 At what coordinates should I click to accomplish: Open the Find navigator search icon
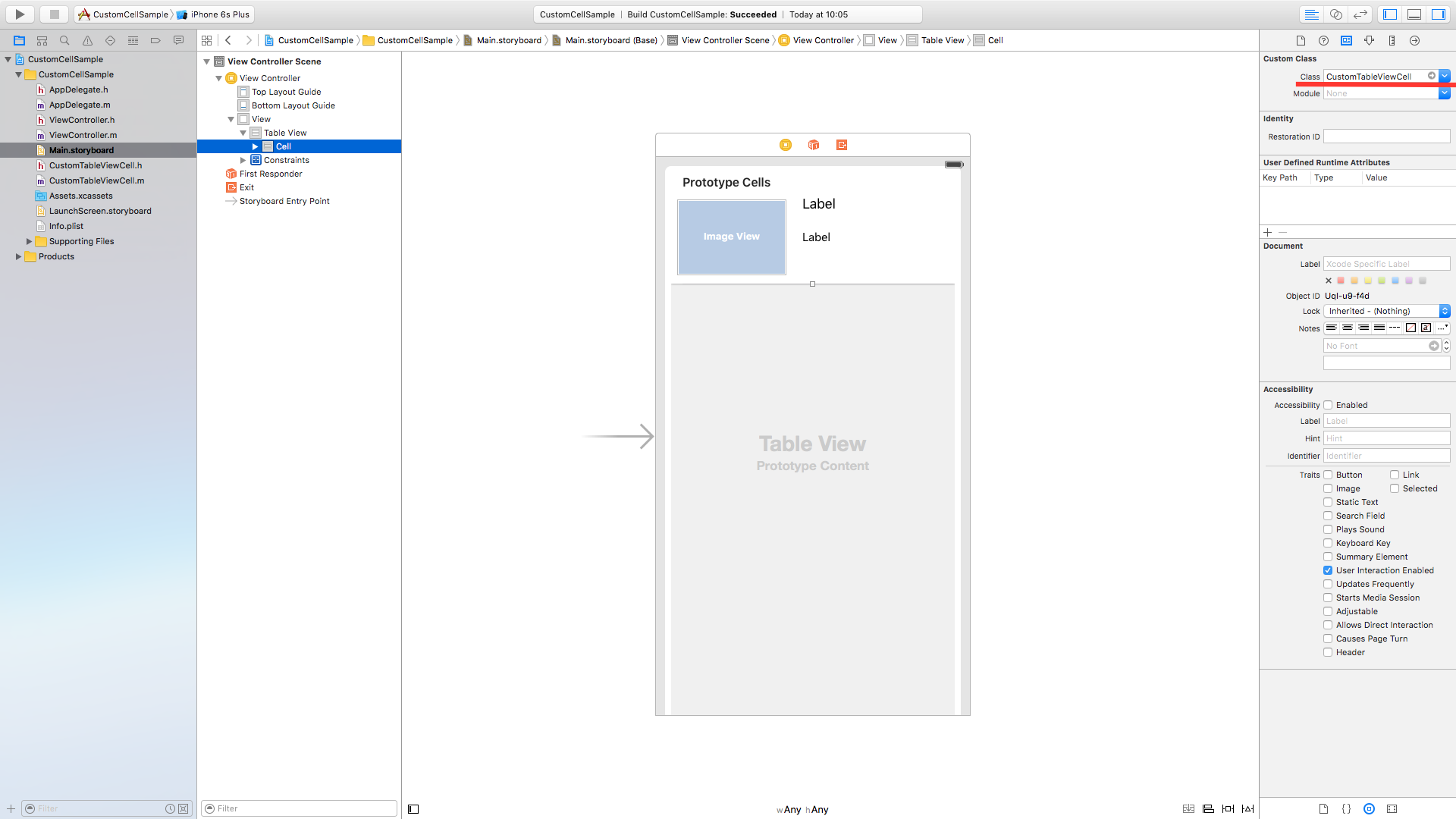click(64, 41)
